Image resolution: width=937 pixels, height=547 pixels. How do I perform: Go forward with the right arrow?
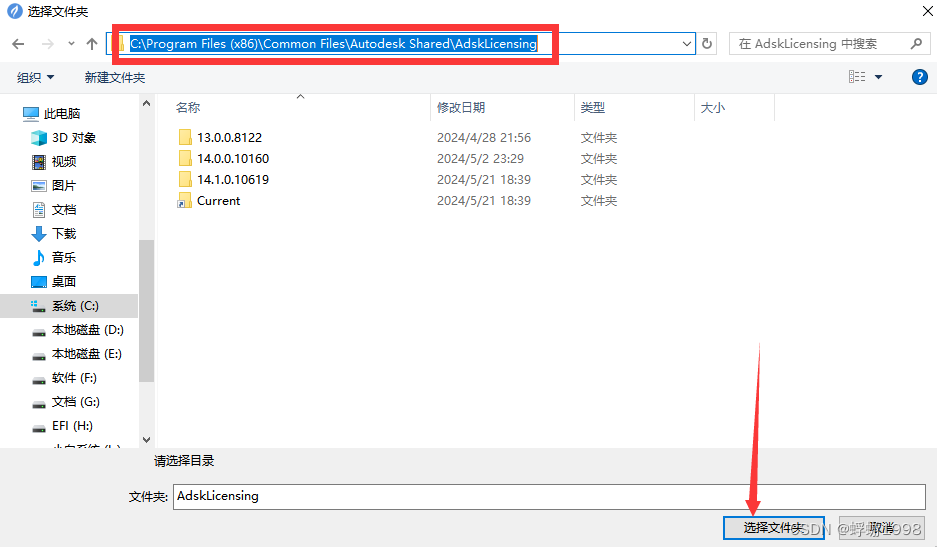coord(48,44)
